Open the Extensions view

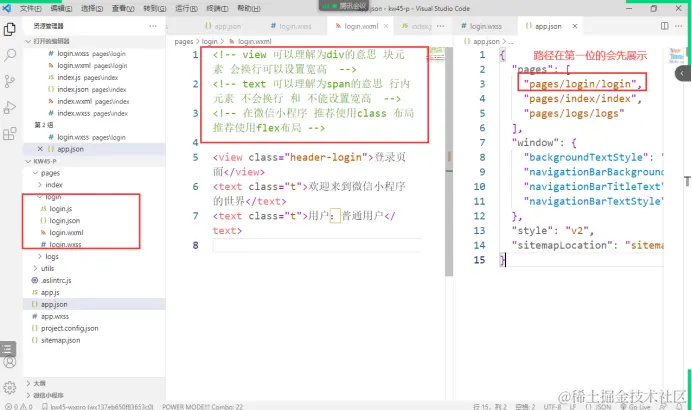[x=10, y=133]
